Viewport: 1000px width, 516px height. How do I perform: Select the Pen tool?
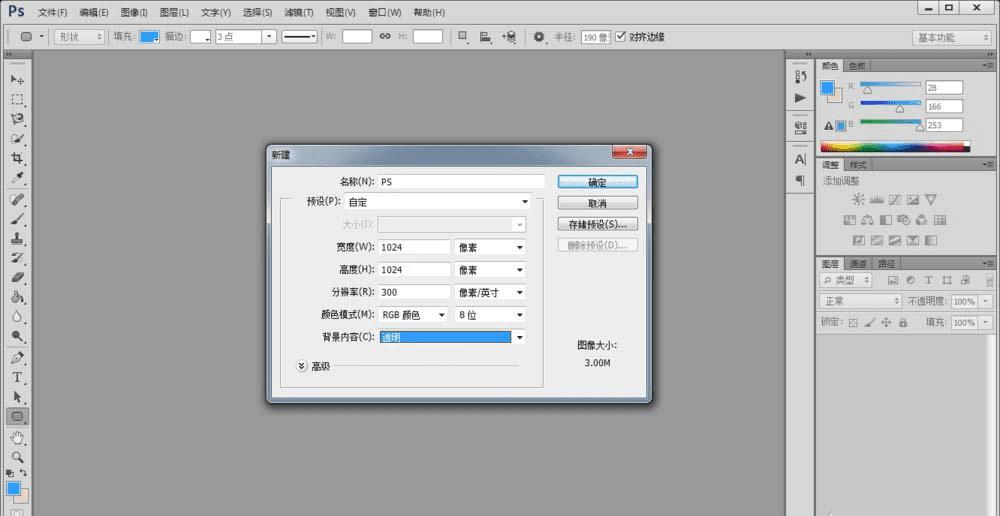(x=17, y=358)
